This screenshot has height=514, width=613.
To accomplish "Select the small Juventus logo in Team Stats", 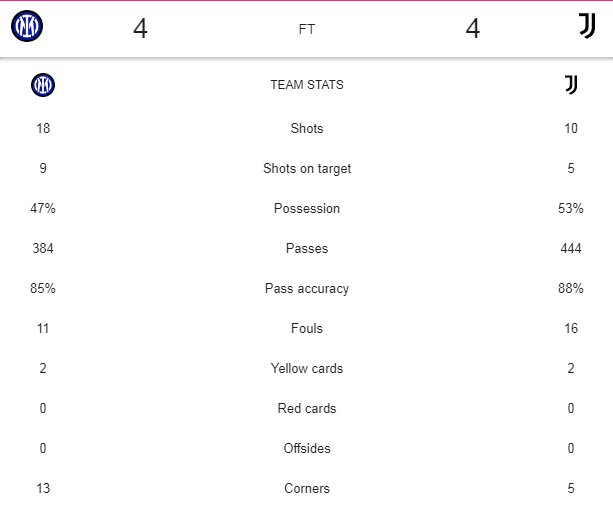I will [571, 85].
